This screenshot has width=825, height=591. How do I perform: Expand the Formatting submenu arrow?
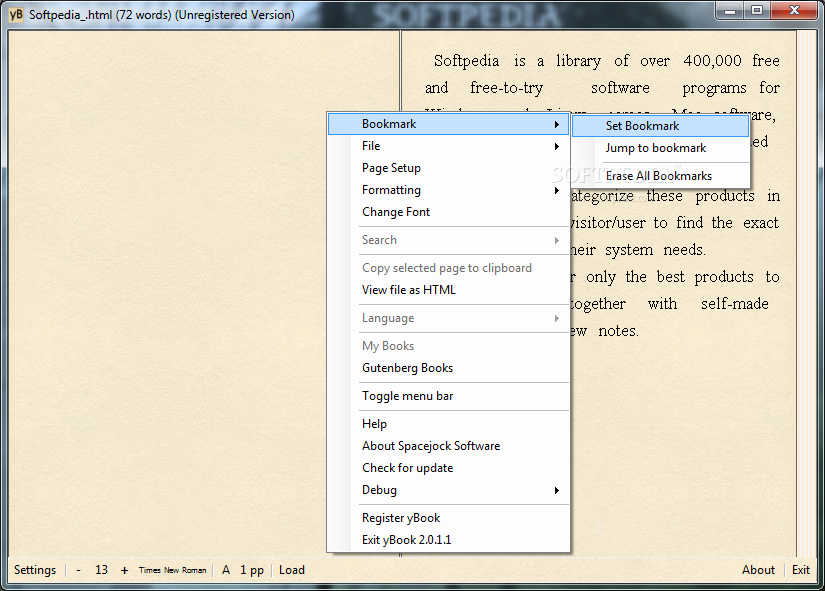point(557,191)
